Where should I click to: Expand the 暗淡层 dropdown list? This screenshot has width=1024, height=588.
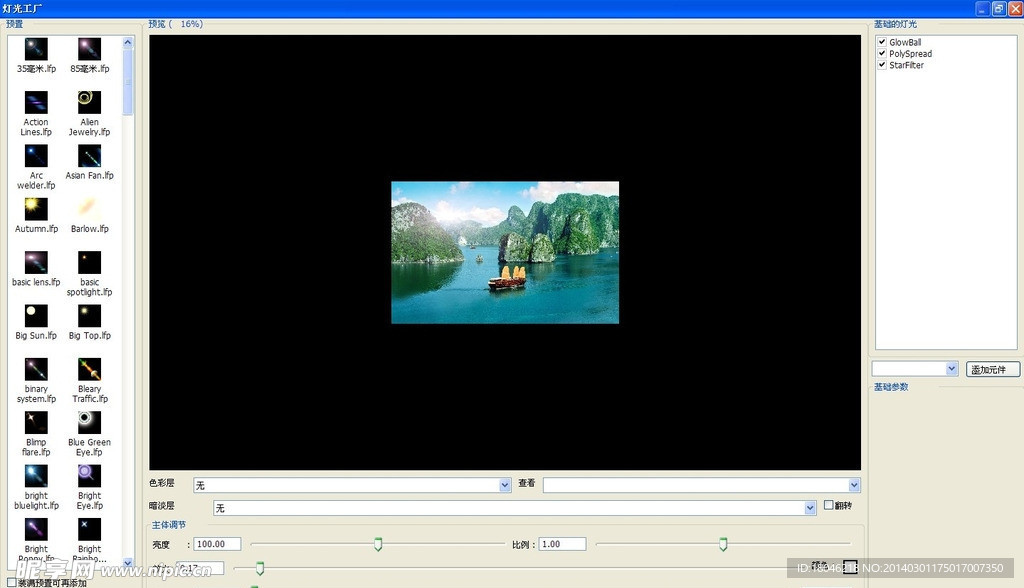point(810,508)
